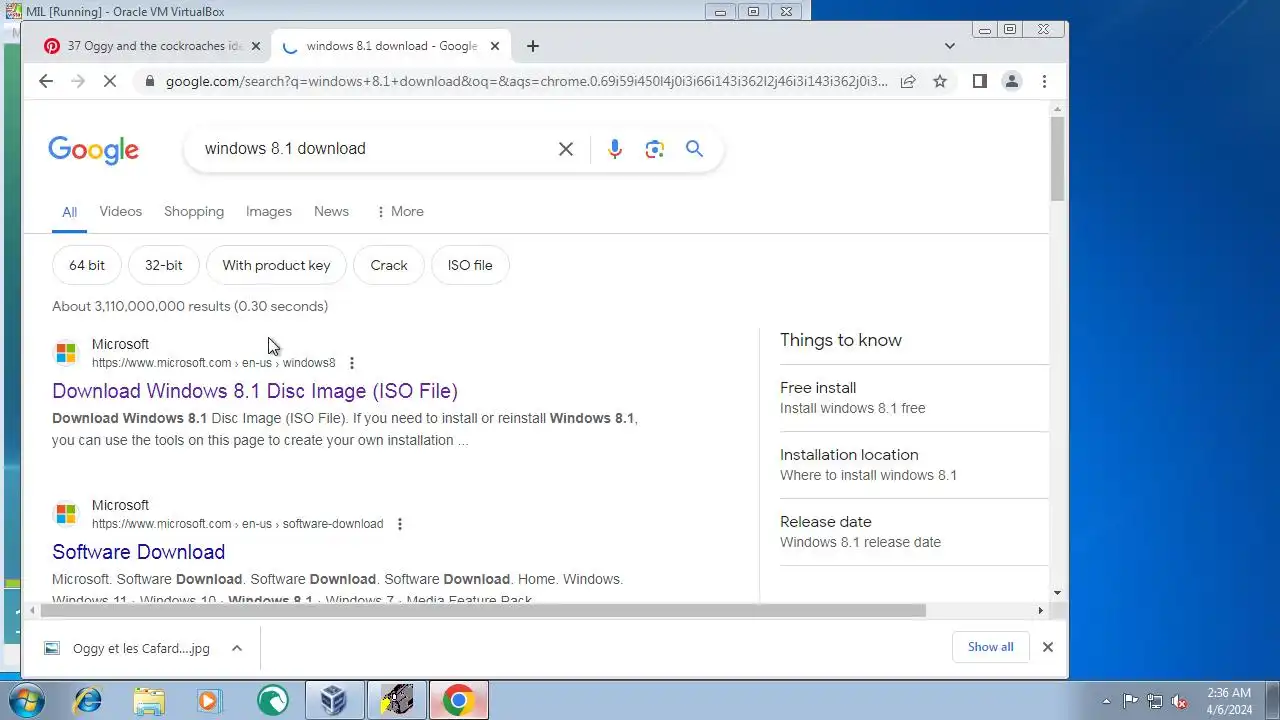The image size is (1280, 720).
Task: Open a new tab with the plus button
Action: [x=533, y=46]
